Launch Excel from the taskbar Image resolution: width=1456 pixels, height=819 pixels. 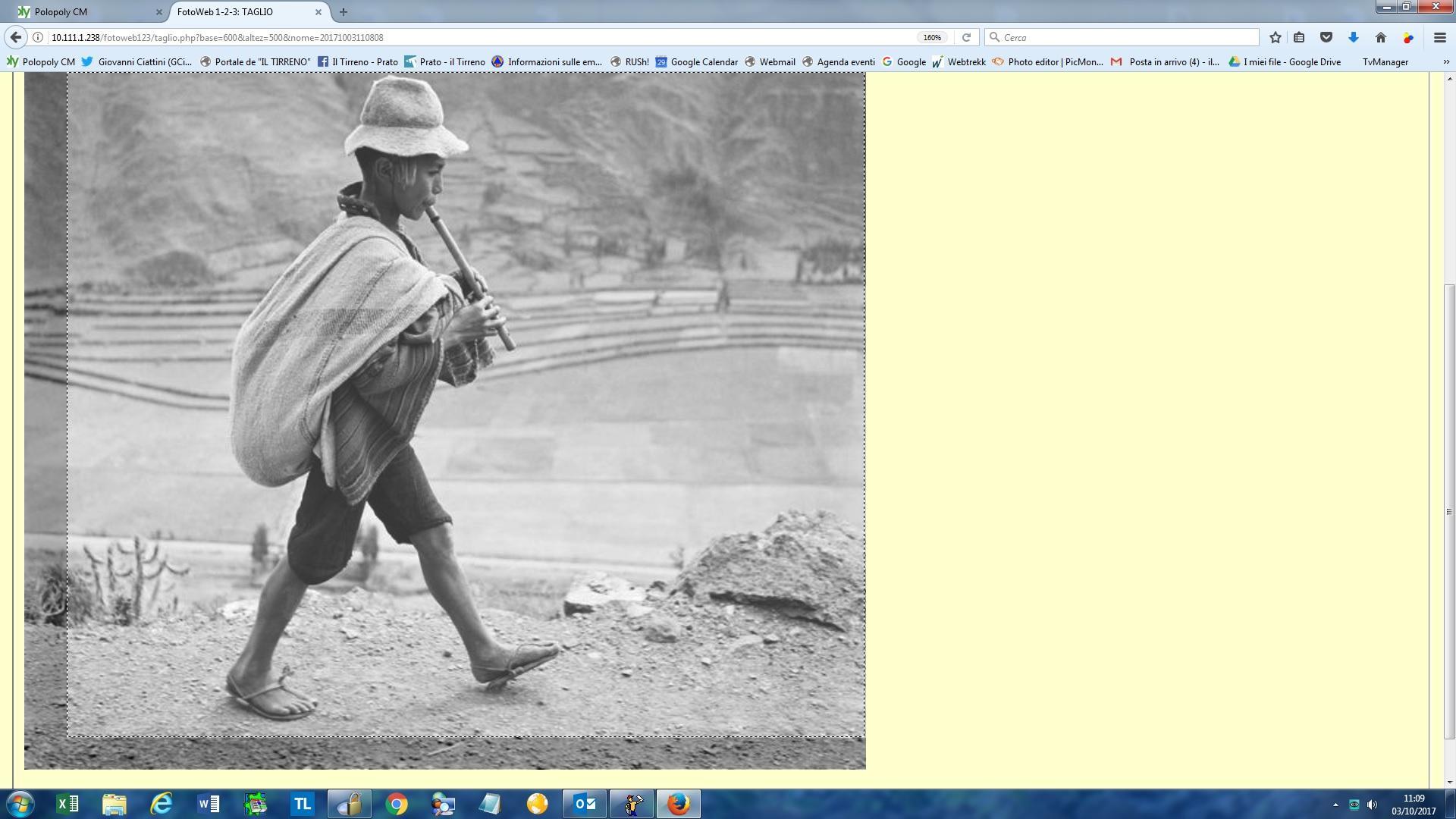pos(67,804)
